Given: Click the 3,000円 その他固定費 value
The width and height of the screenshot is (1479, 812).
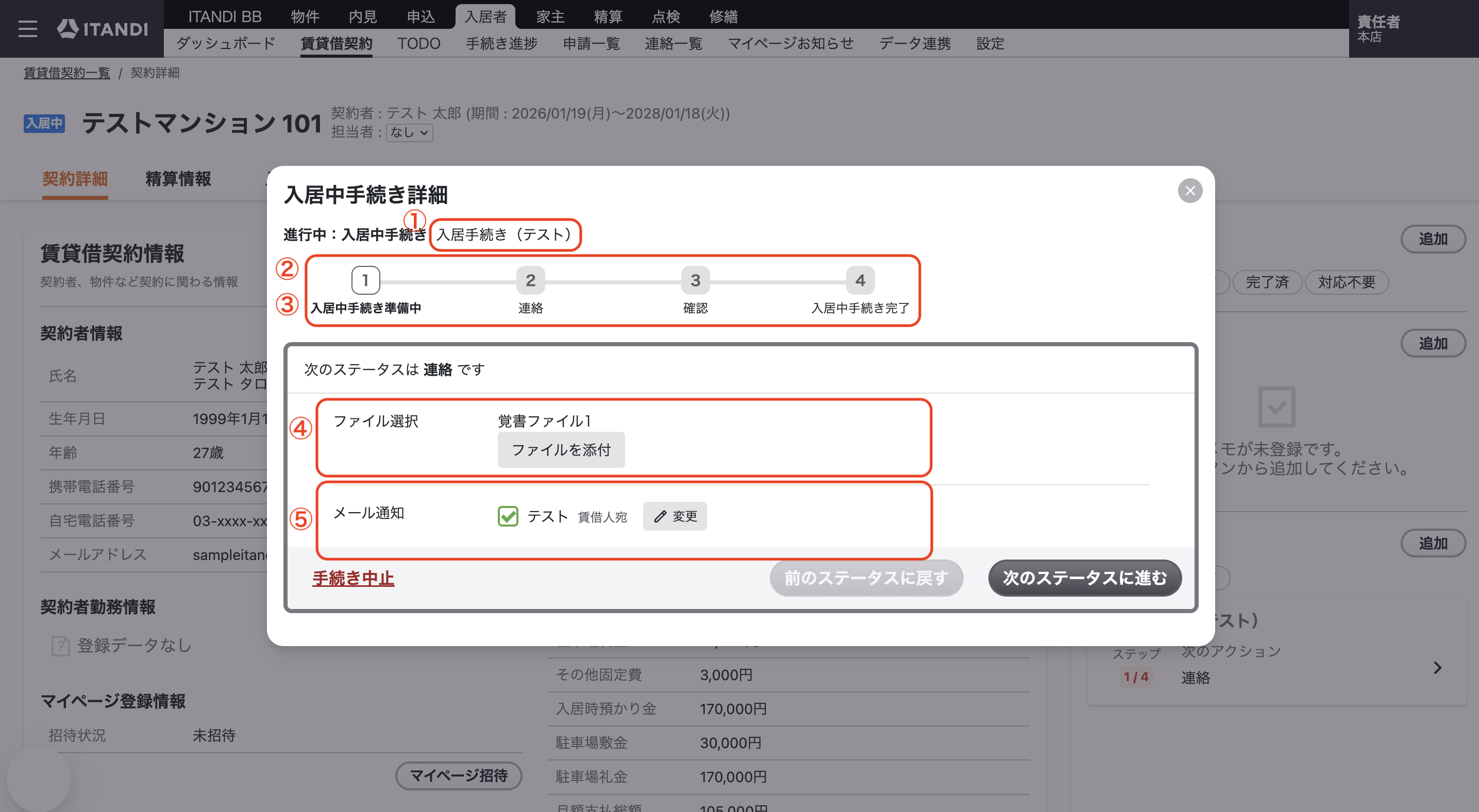Looking at the screenshot, I should (726, 675).
